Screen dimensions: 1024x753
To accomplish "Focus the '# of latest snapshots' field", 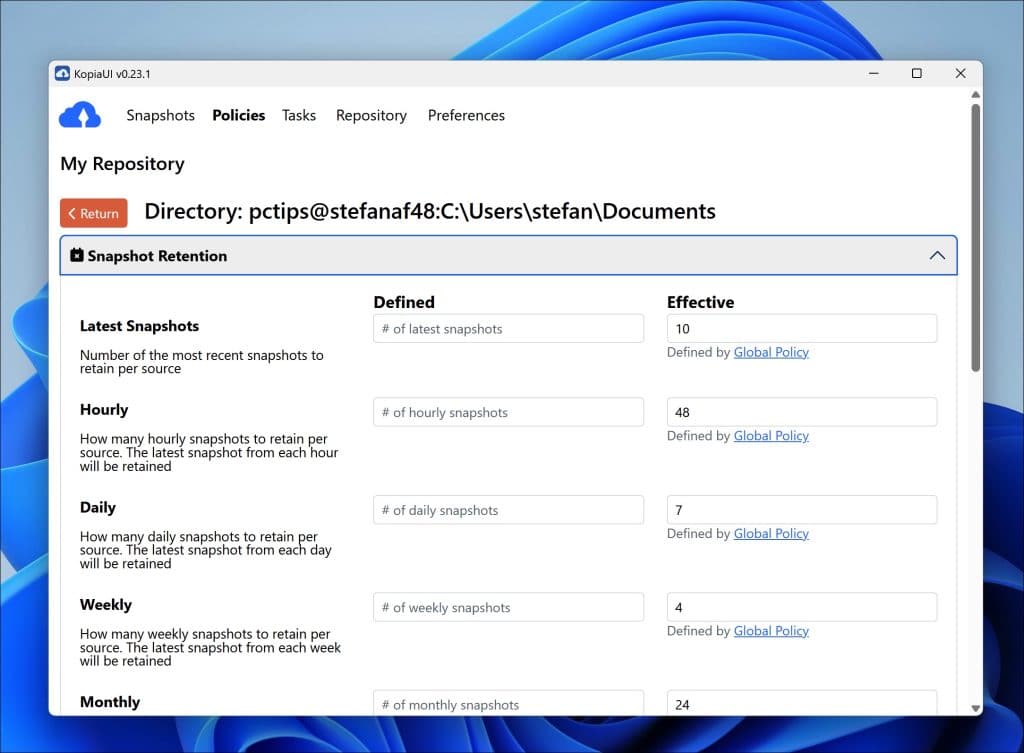I will (x=508, y=328).
